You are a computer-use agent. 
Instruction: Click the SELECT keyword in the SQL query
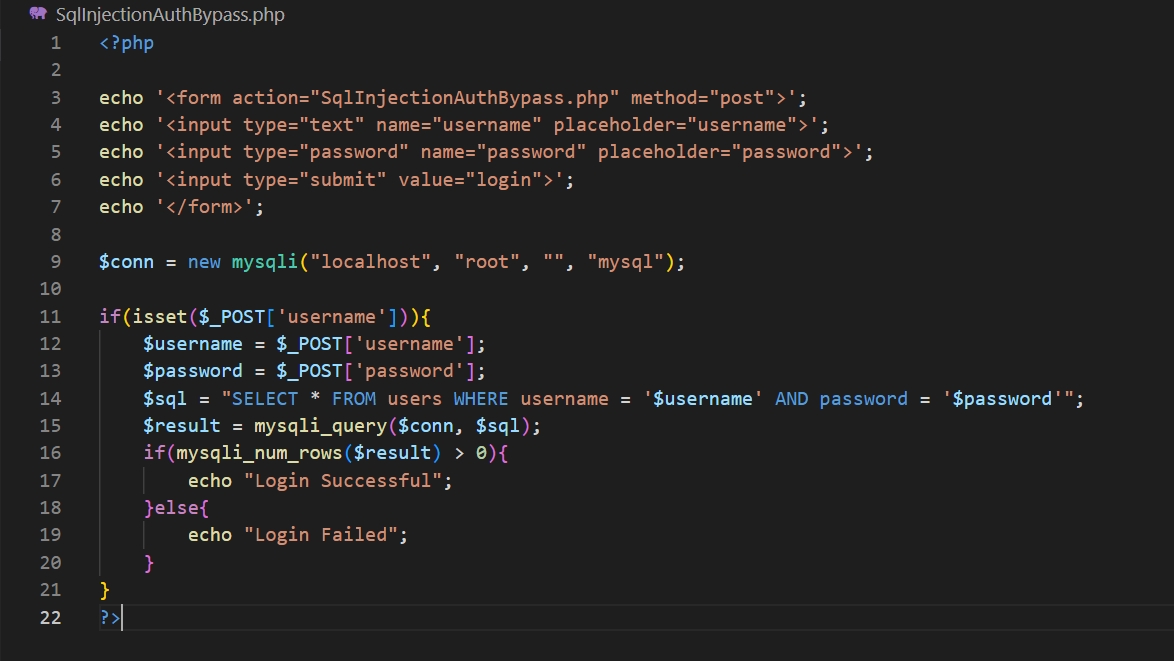pyautogui.click(x=265, y=399)
